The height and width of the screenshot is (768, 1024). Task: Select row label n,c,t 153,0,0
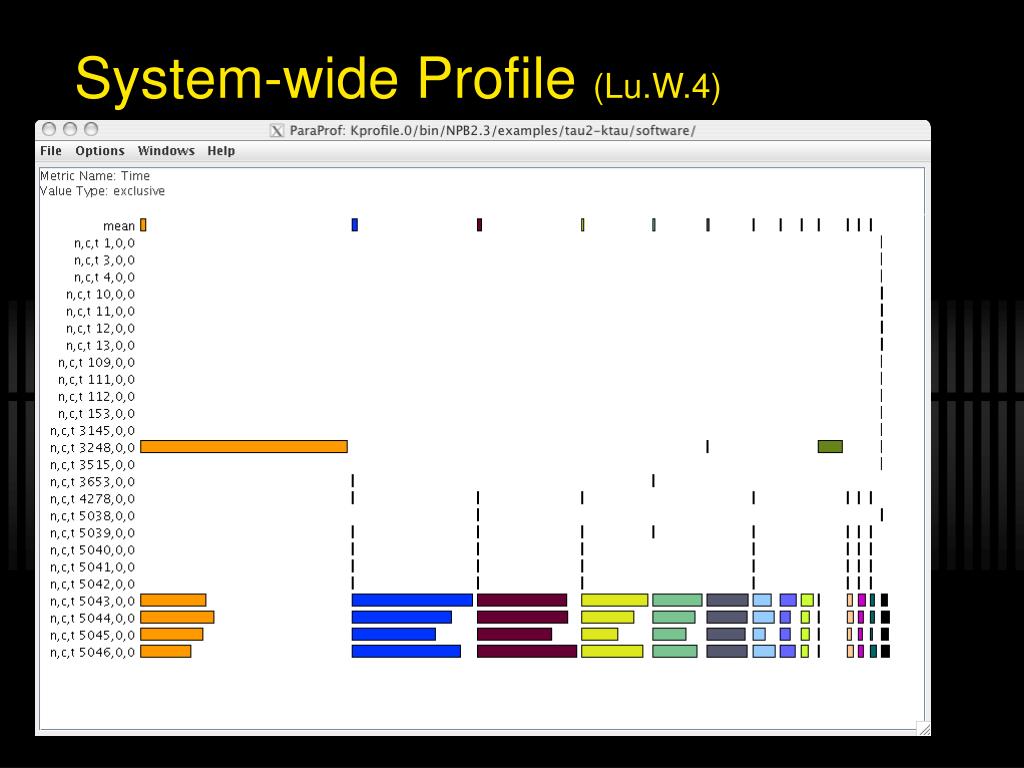pos(97,413)
